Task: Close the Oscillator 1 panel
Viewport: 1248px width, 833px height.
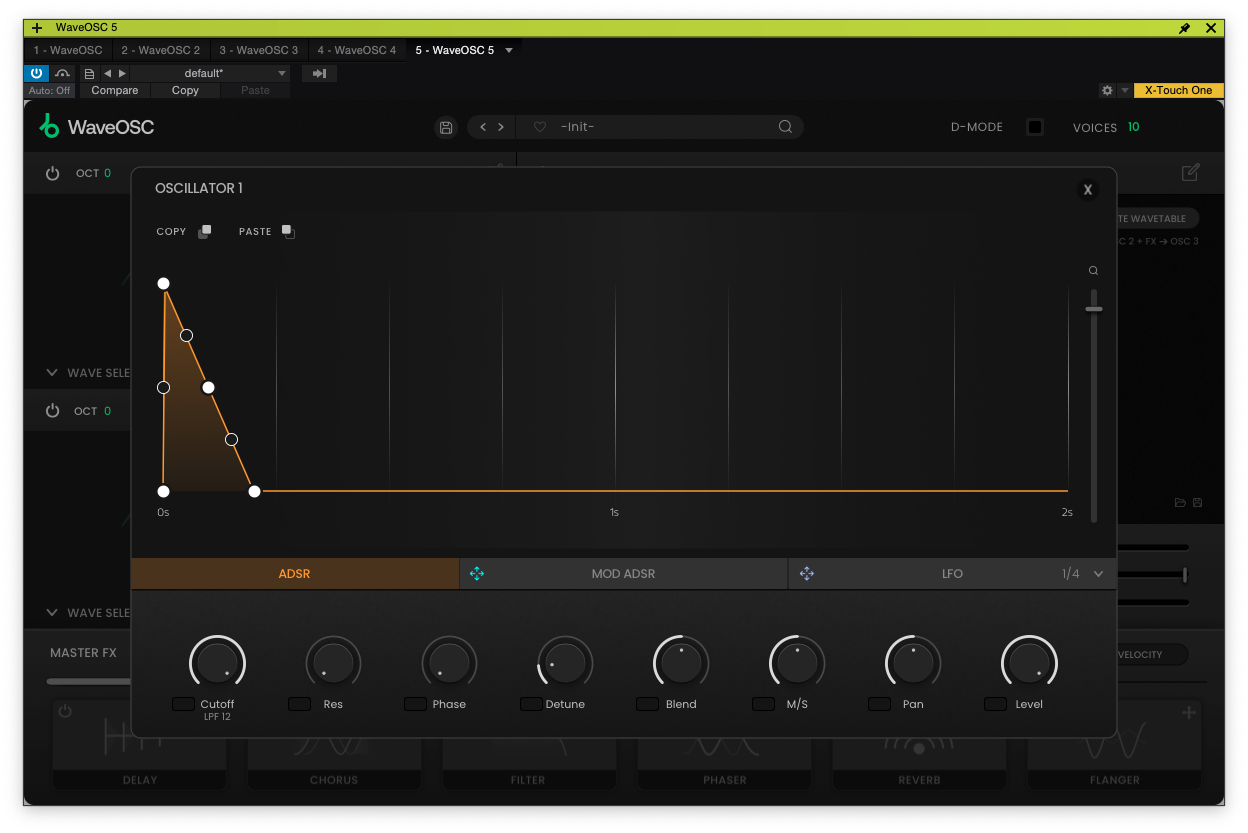Action: (1088, 190)
